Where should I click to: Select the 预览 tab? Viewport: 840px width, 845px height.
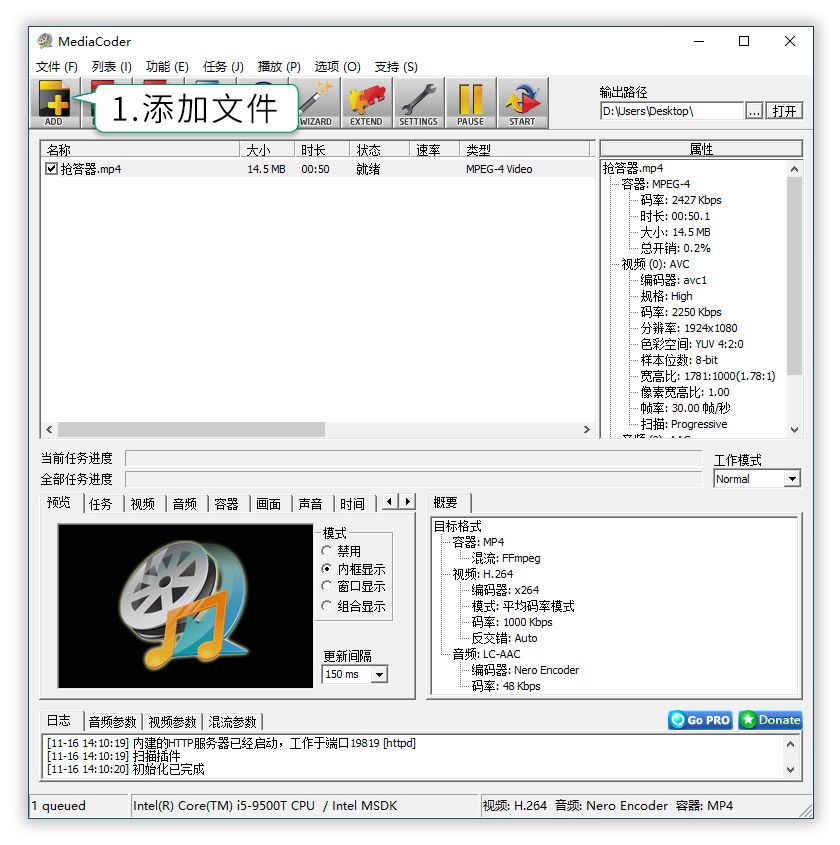[x=59, y=502]
